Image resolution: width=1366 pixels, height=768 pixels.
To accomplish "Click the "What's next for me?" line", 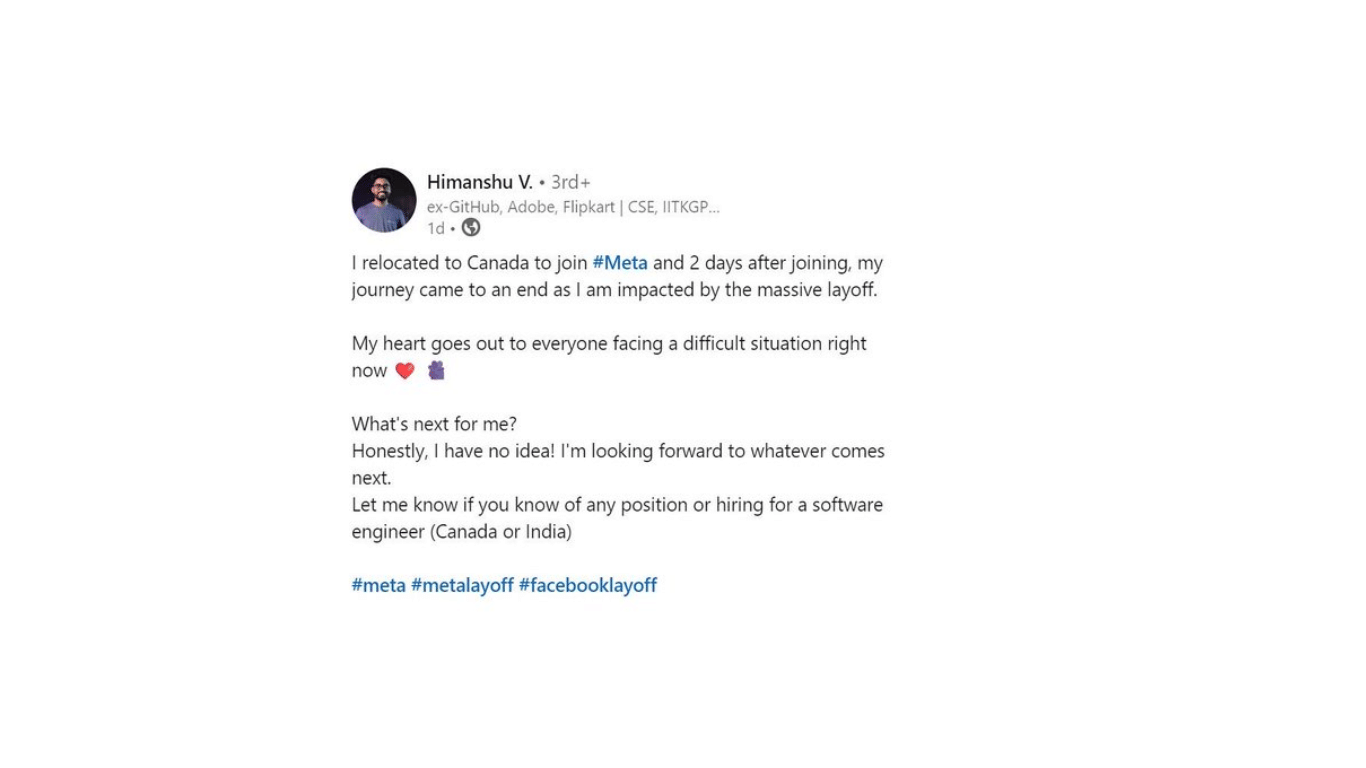I will pos(434,424).
